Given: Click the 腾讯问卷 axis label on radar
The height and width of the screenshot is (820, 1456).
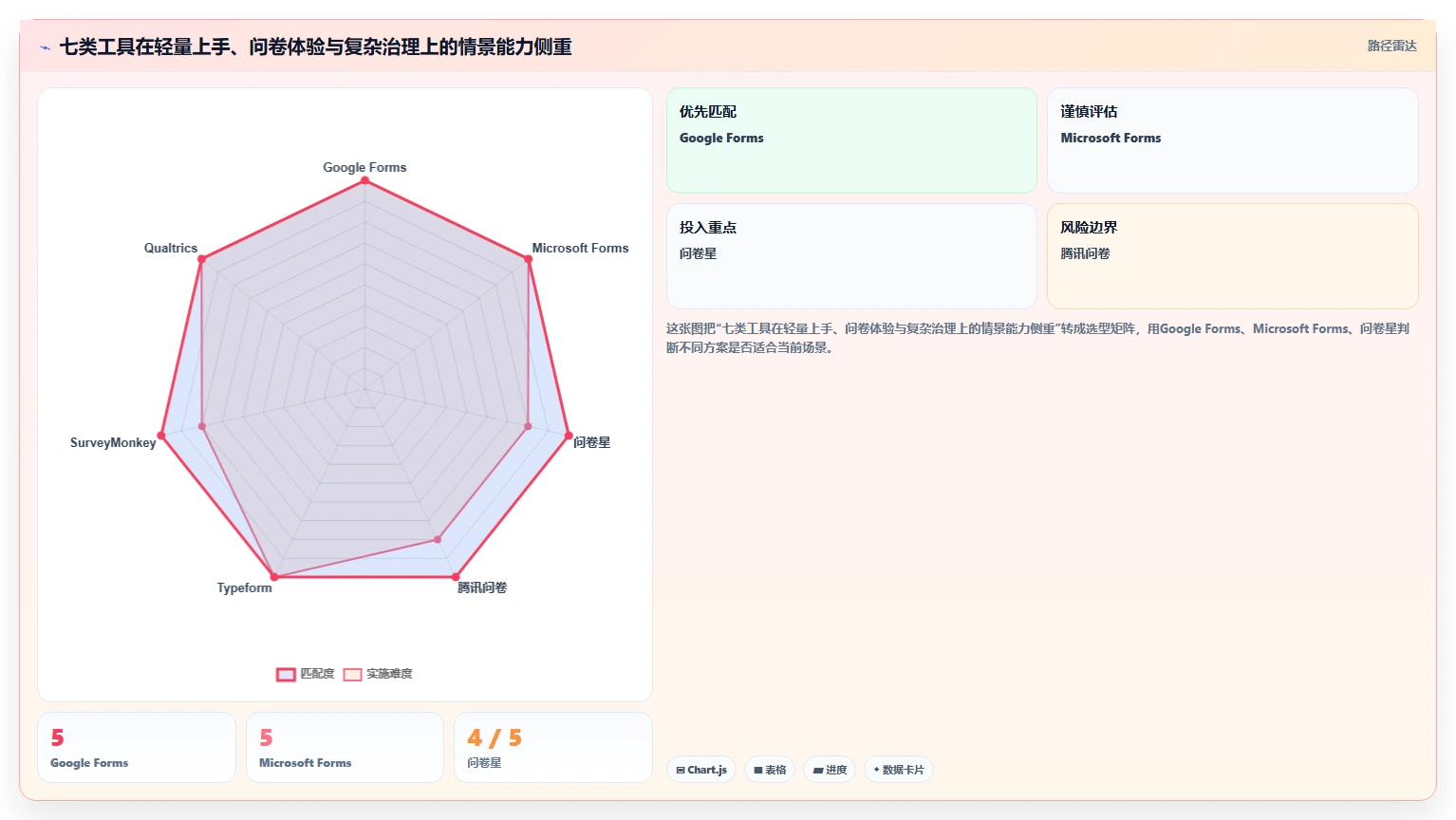Looking at the screenshot, I should [482, 587].
